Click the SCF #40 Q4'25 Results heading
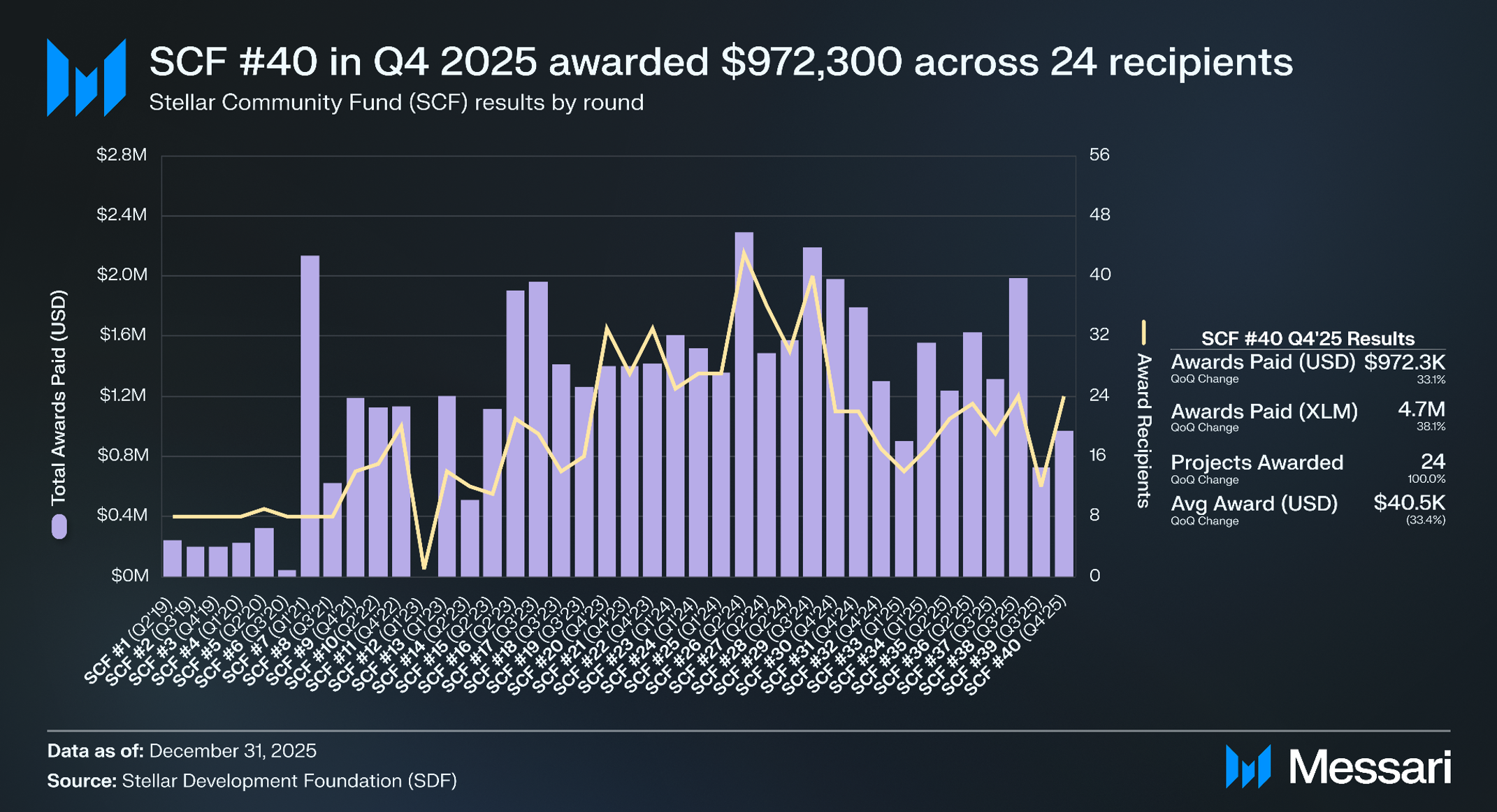Screen dimensions: 1497x812 point(1307,338)
